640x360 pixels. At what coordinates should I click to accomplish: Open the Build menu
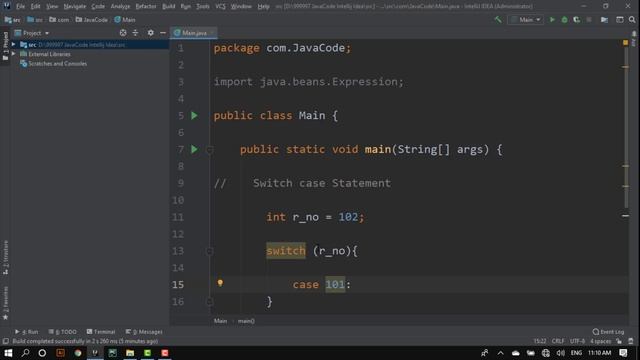[x=169, y=7]
